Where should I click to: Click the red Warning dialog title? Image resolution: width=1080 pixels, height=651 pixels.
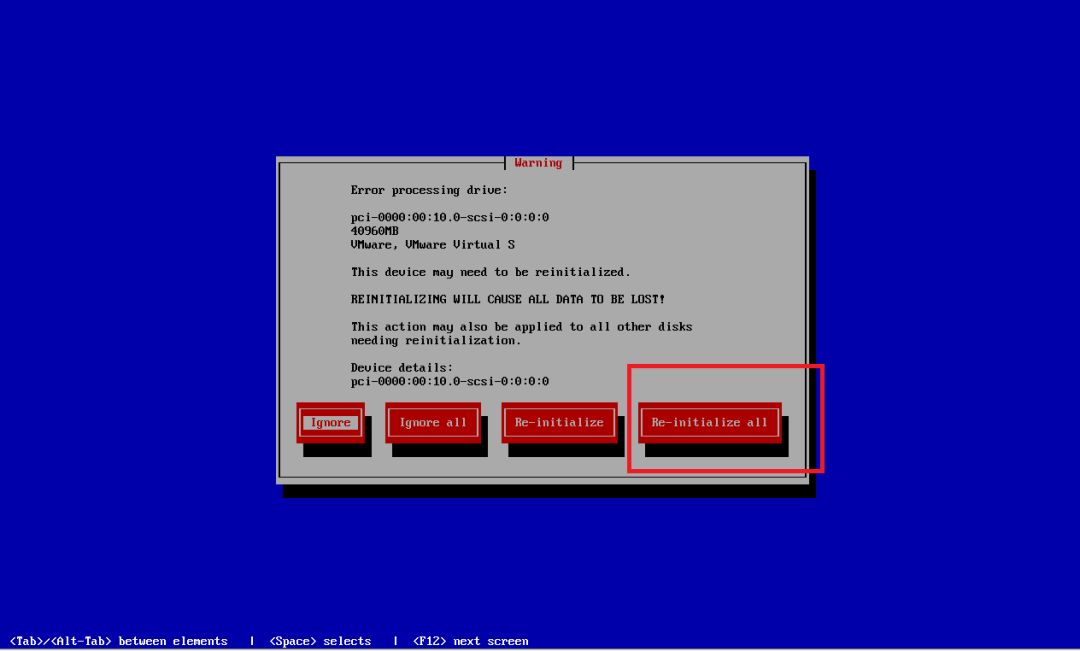538,163
